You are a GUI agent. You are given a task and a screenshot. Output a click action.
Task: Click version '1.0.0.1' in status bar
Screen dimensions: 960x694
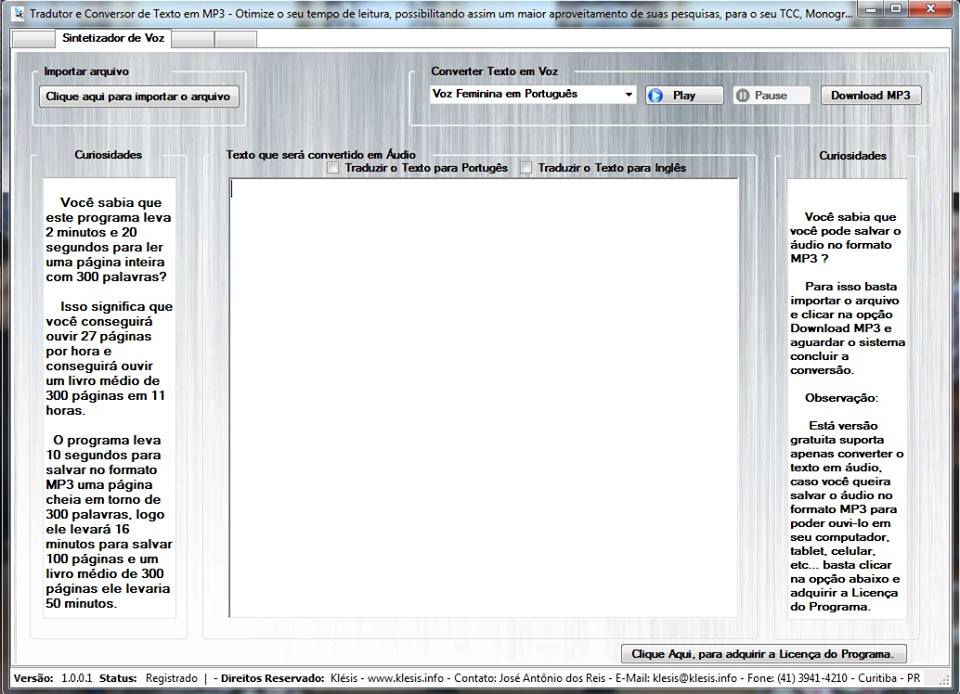tap(77, 678)
